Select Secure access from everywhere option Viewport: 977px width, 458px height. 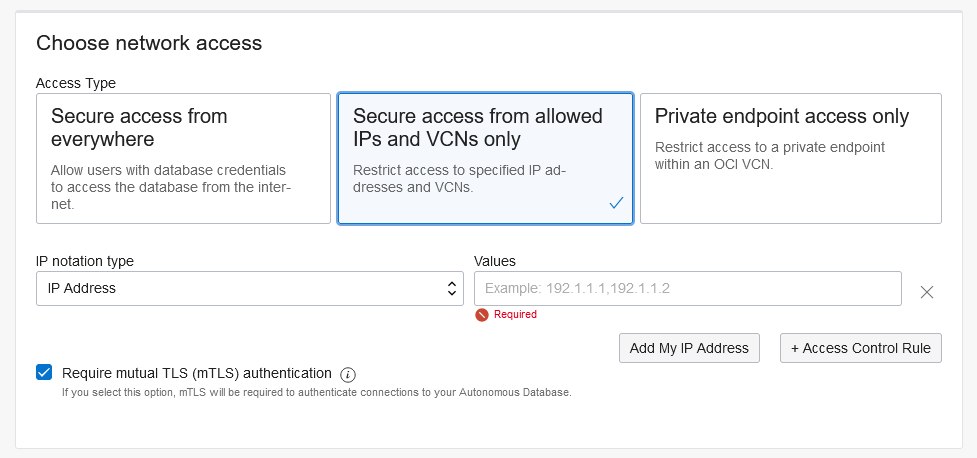(x=183, y=158)
